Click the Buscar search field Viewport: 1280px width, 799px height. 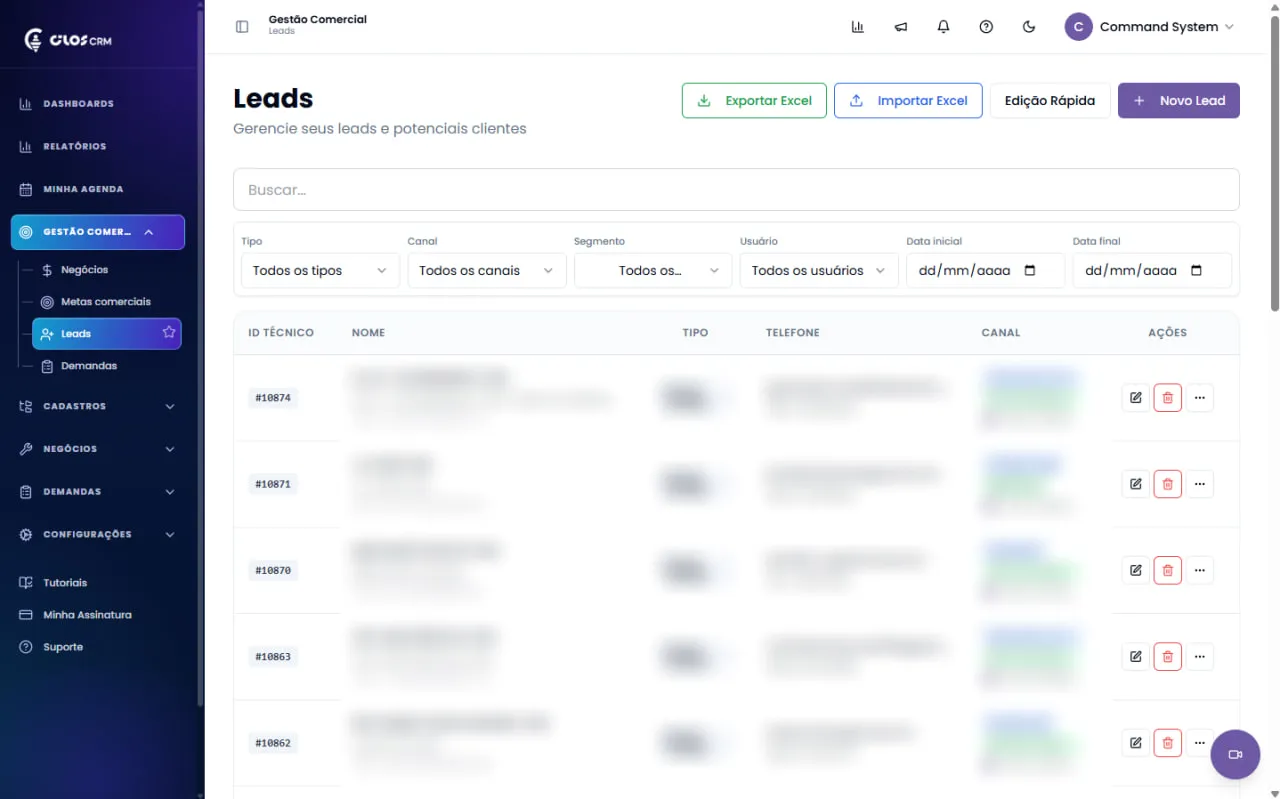pyautogui.click(x=736, y=190)
